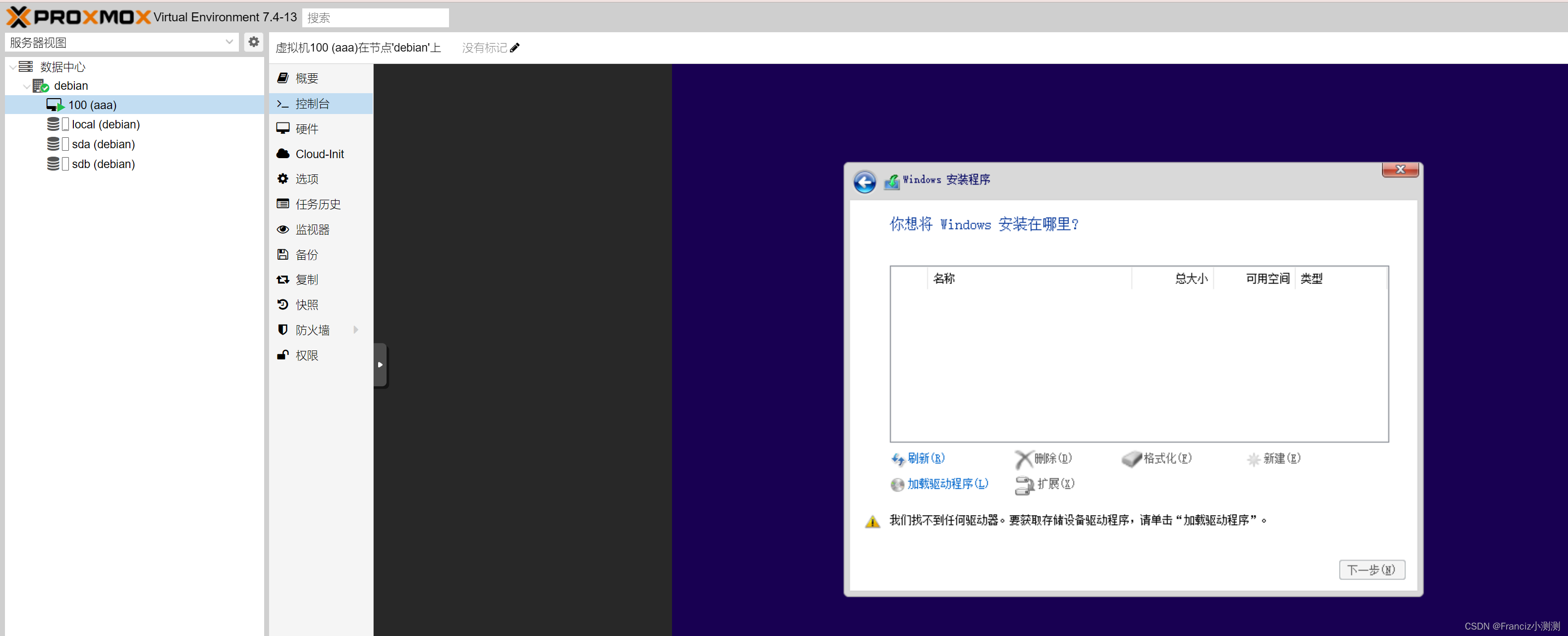The image size is (1568, 636).
Task: Click the Virtual Environment 7.4-13 version text
Action: coord(225,17)
